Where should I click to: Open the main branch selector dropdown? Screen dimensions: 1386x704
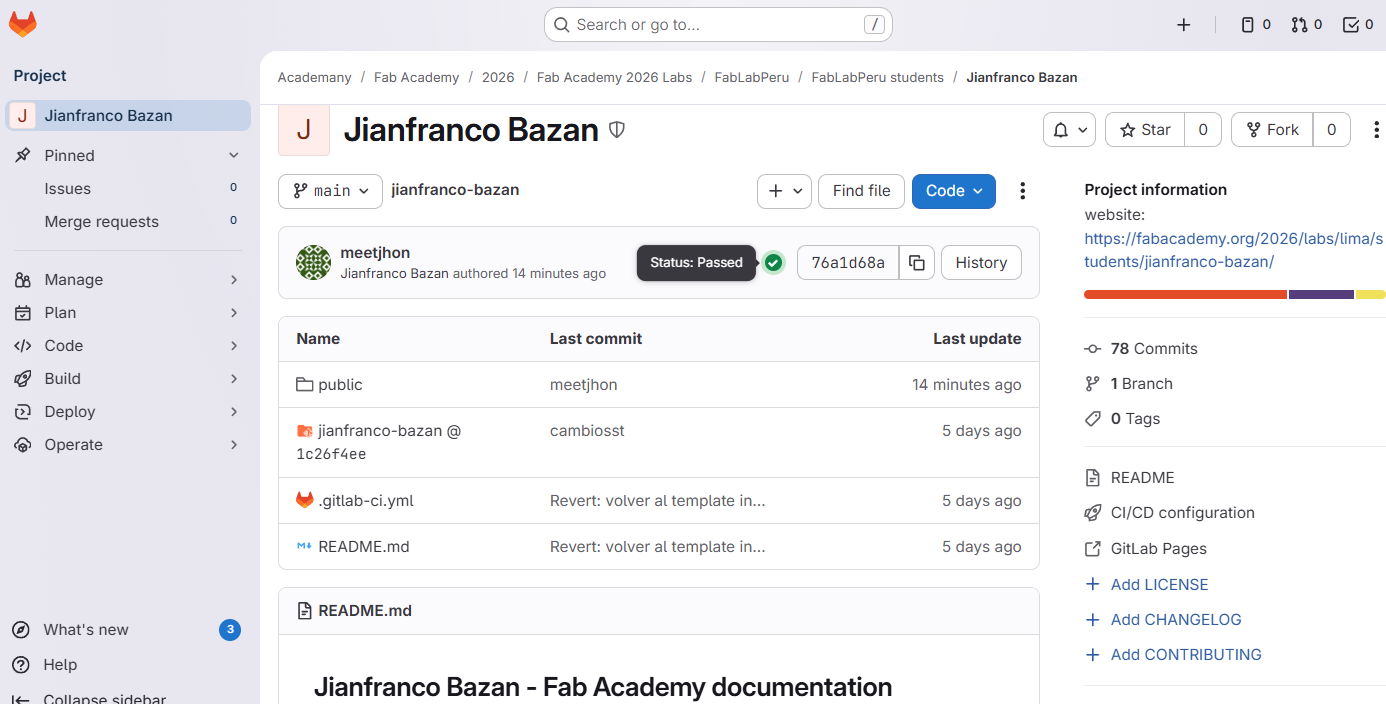(x=330, y=191)
